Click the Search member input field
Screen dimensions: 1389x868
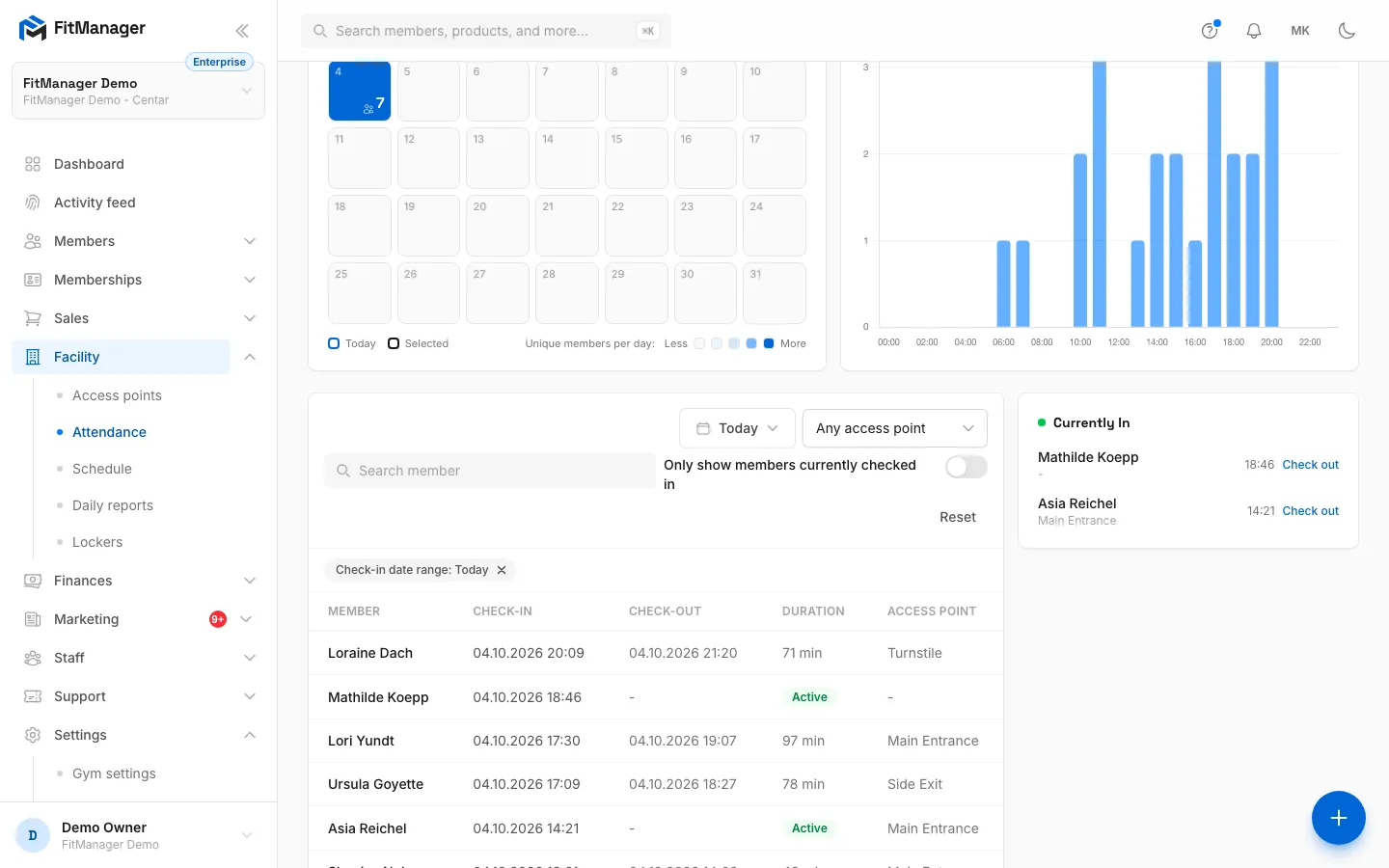490,471
